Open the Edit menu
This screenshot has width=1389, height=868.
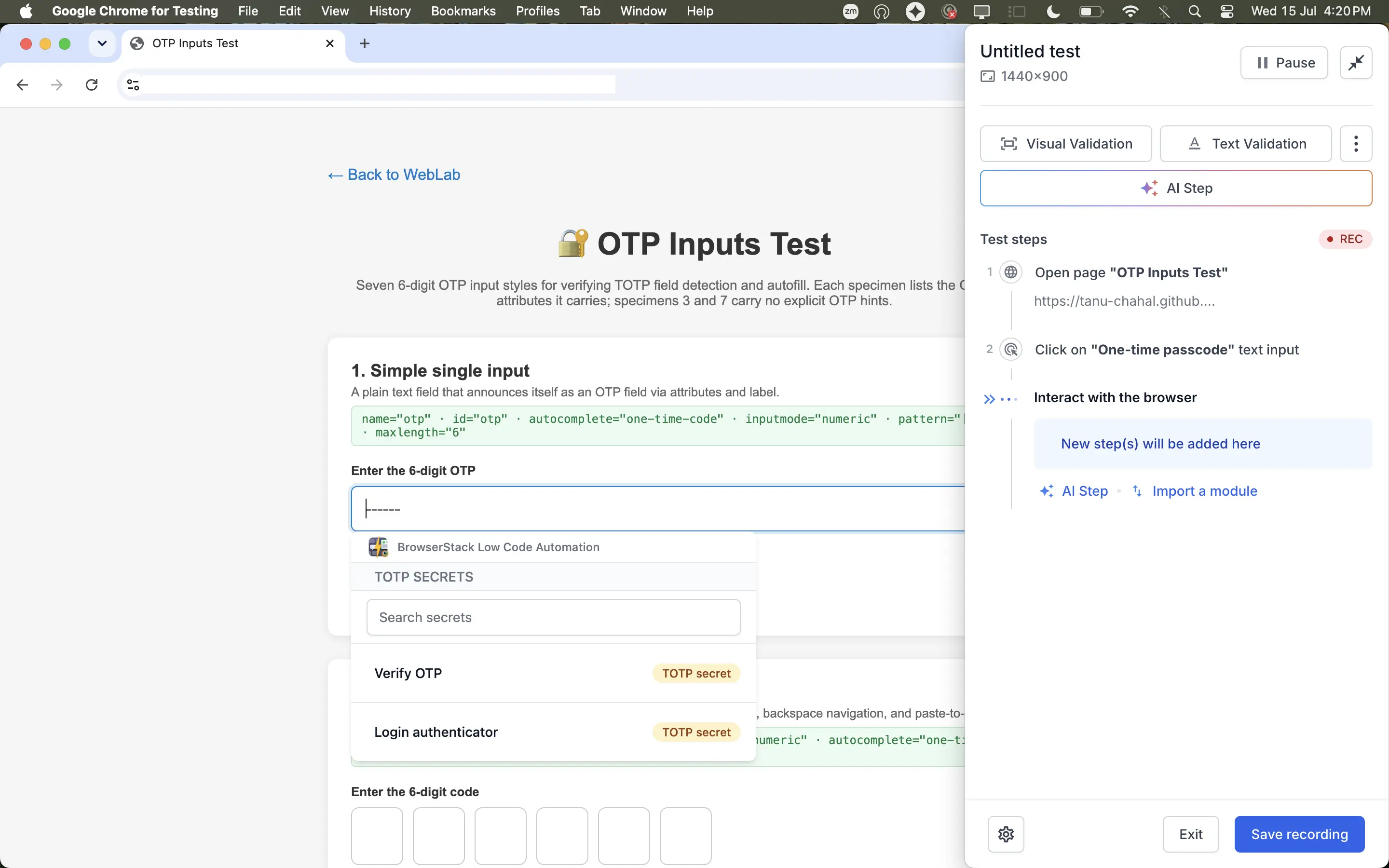(289, 11)
